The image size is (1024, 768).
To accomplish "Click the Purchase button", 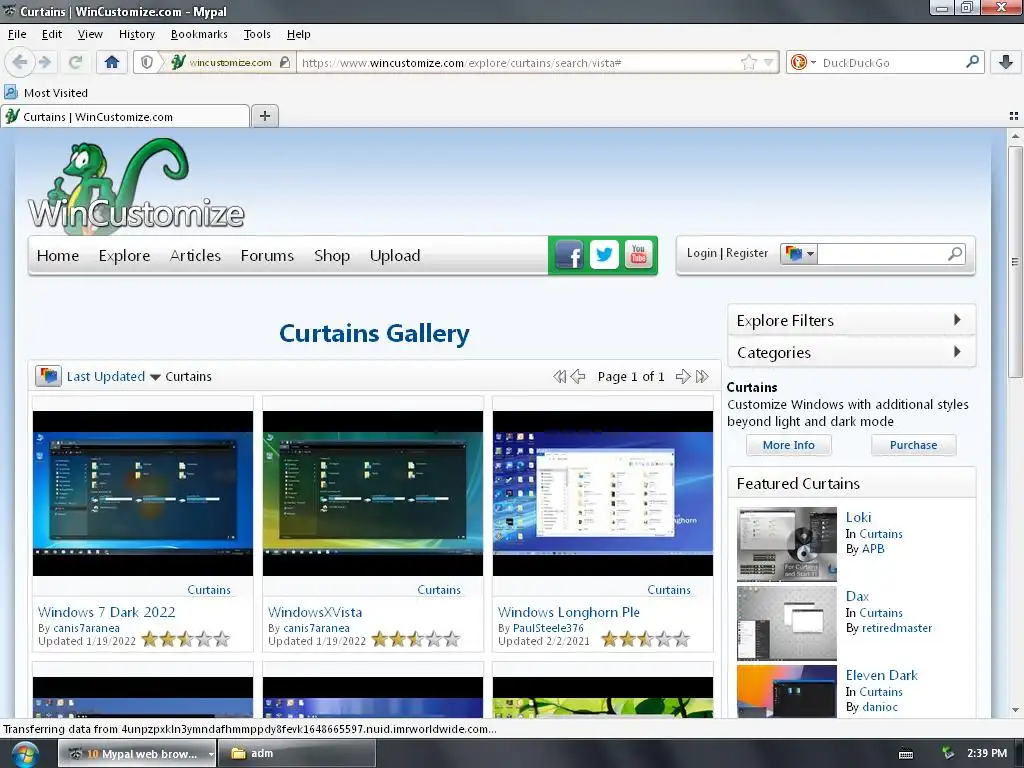I will tap(913, 445).
